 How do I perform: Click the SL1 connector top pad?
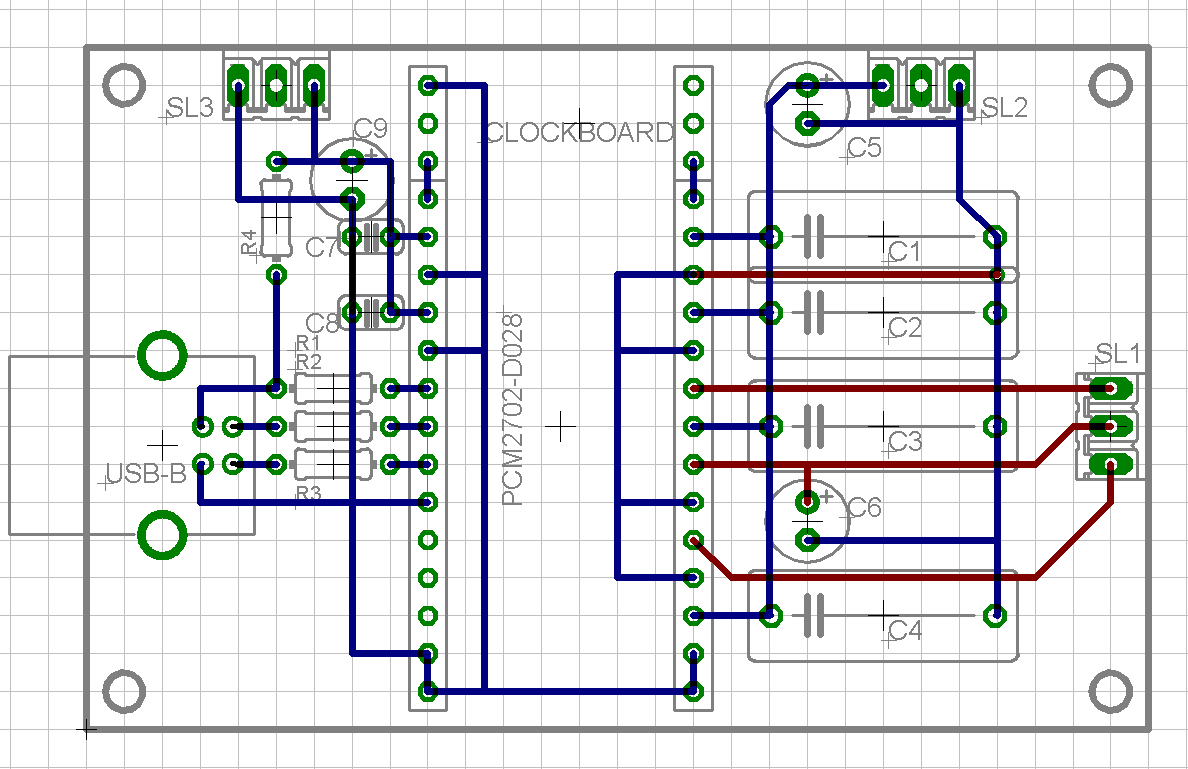click(1110, 388)
